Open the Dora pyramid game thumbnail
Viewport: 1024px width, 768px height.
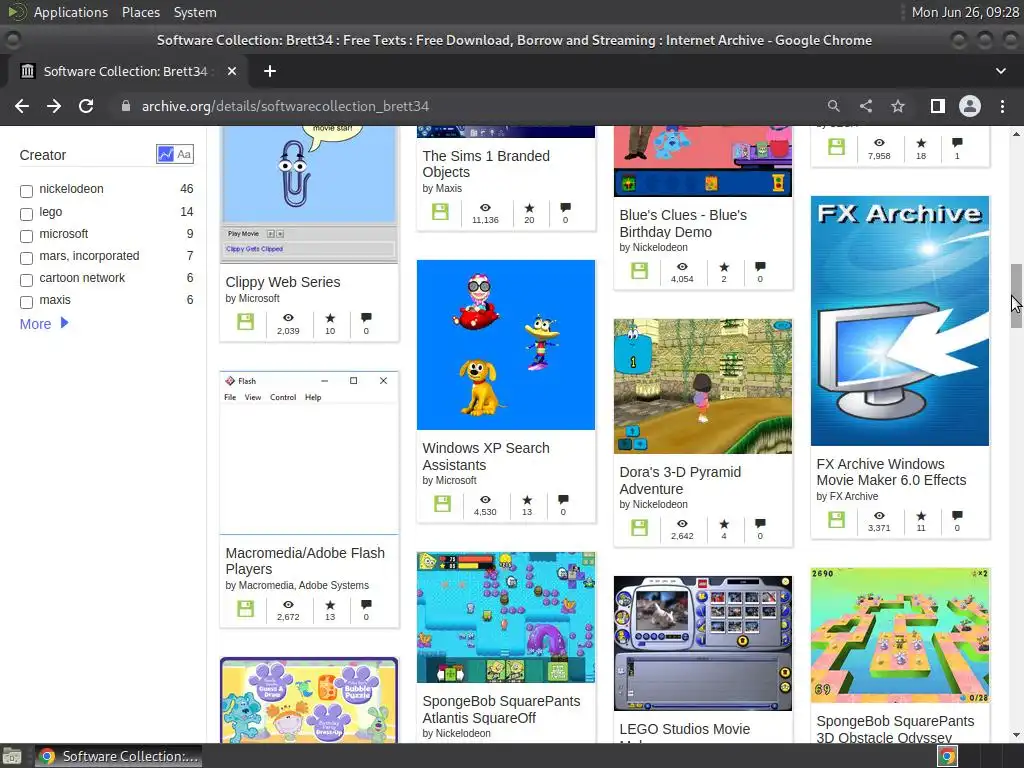point(703,386)
